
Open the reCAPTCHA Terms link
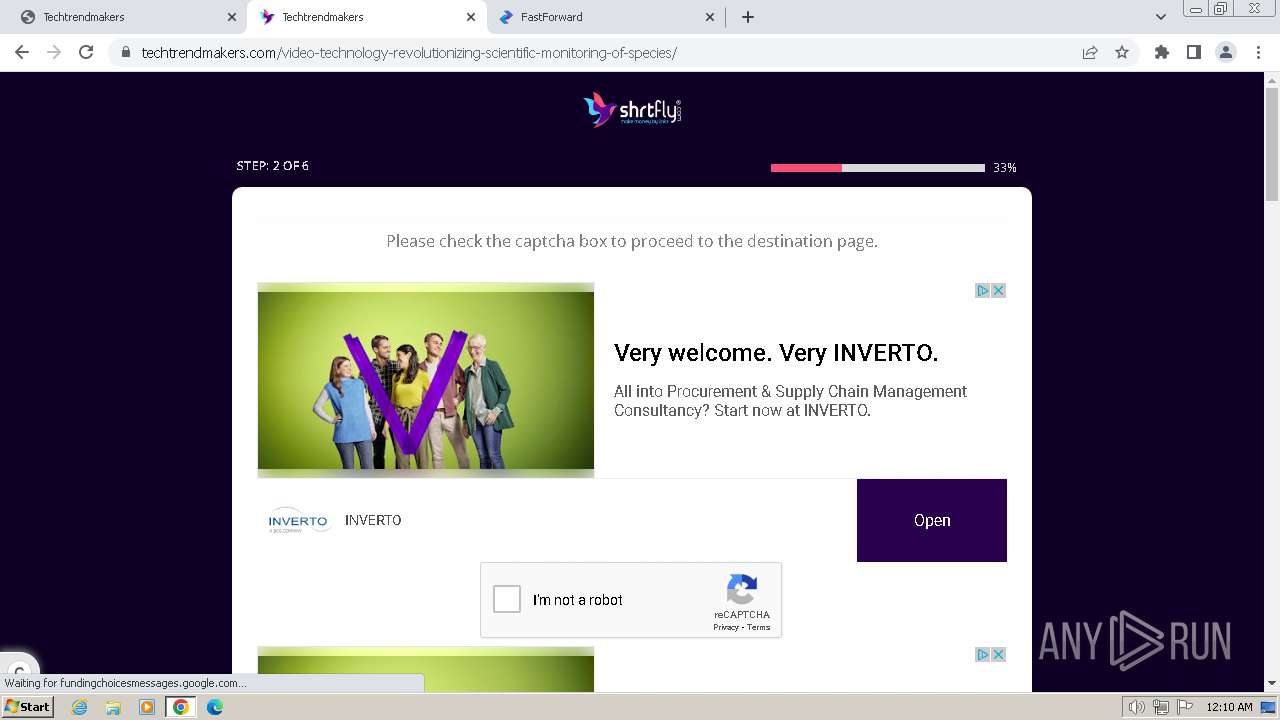pyautogui.click(x=759, y=627)
